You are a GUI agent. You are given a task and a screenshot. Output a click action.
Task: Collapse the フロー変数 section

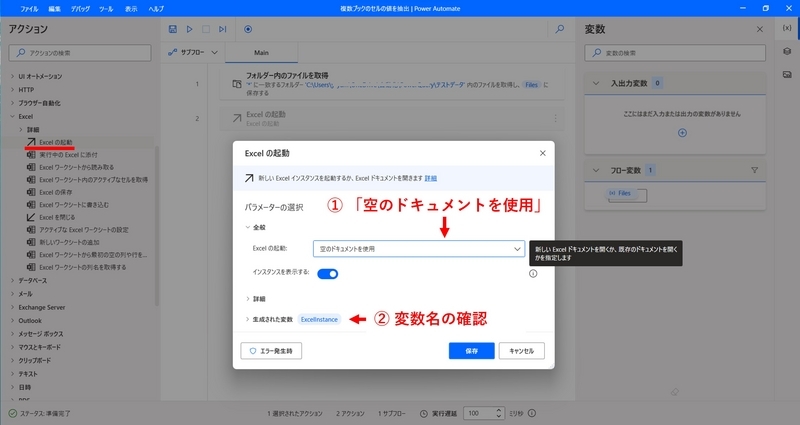pyautogui.click(x=595, y=170)
